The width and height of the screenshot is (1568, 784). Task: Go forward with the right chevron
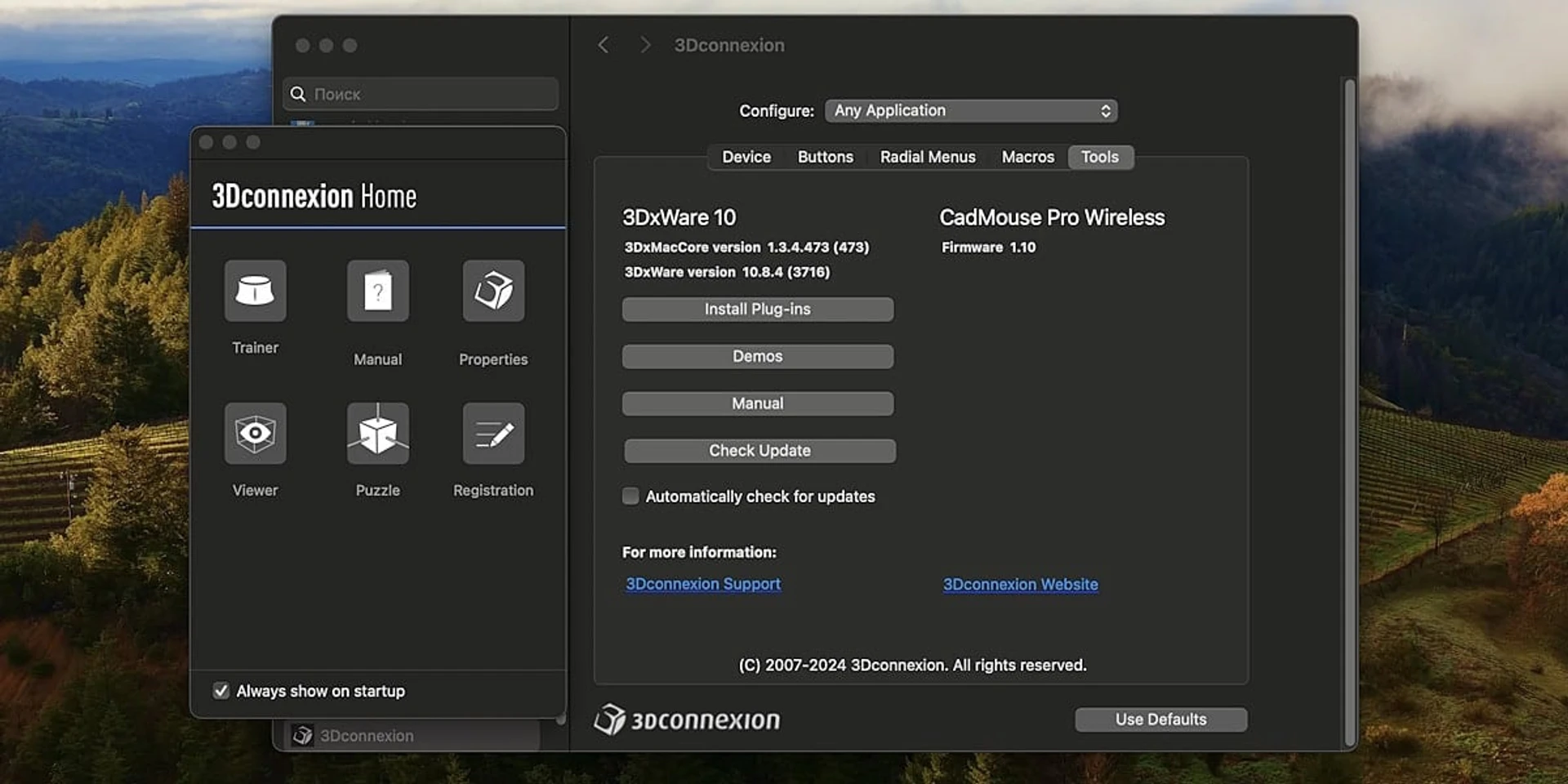coord(645,45)
